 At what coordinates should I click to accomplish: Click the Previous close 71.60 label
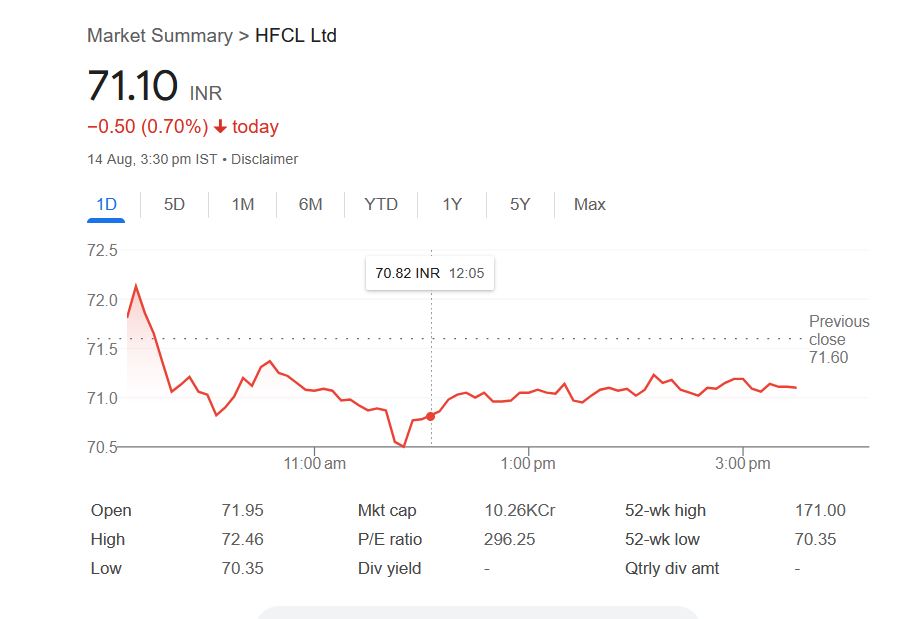pos(838,339)
